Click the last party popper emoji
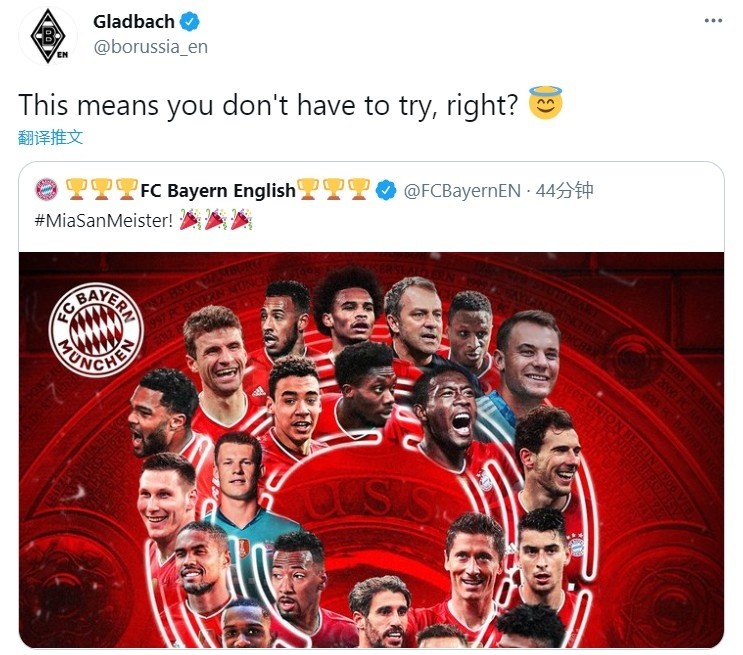This screenshot has height=655, width=743. (x=241, y=220)
